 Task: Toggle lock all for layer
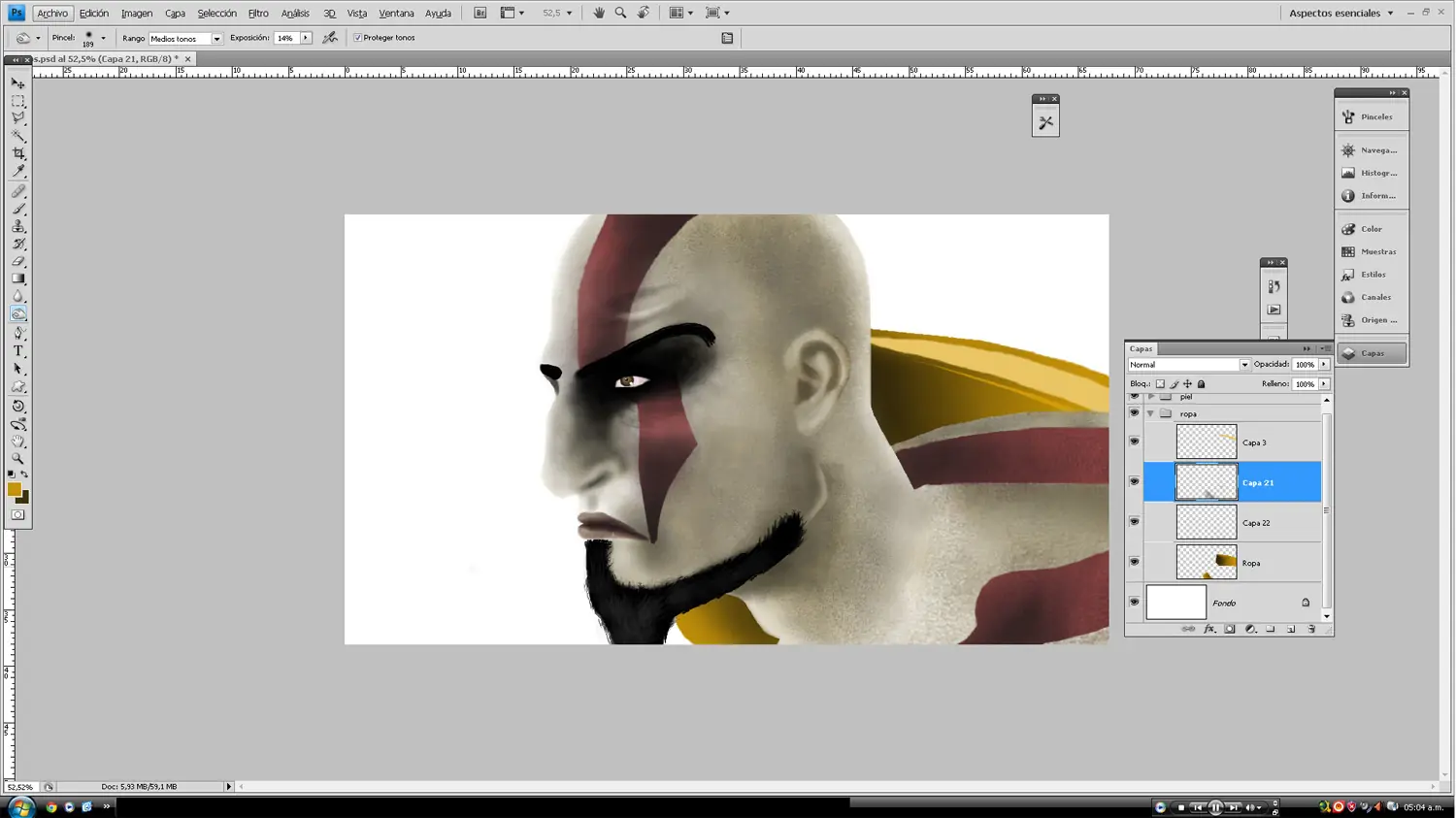coord(1201,384)
